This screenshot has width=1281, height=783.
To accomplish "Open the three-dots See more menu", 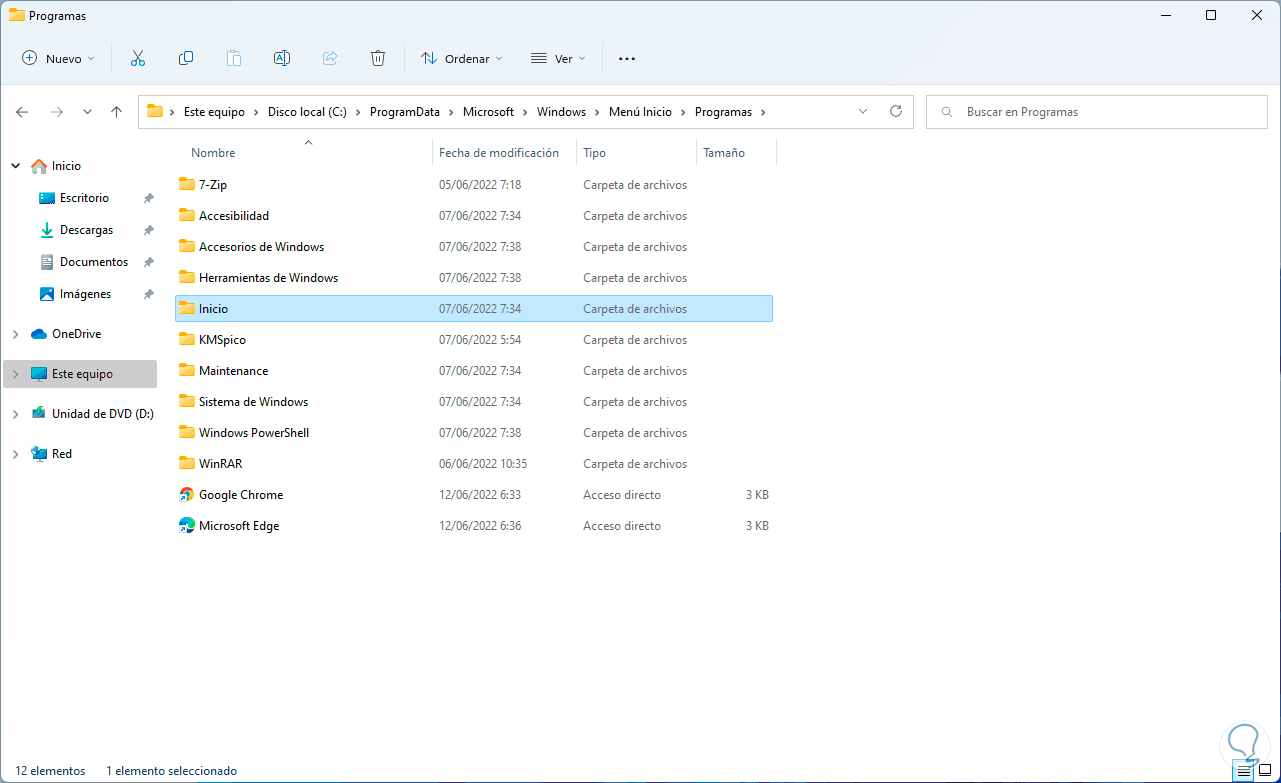I will coord(627,59).
